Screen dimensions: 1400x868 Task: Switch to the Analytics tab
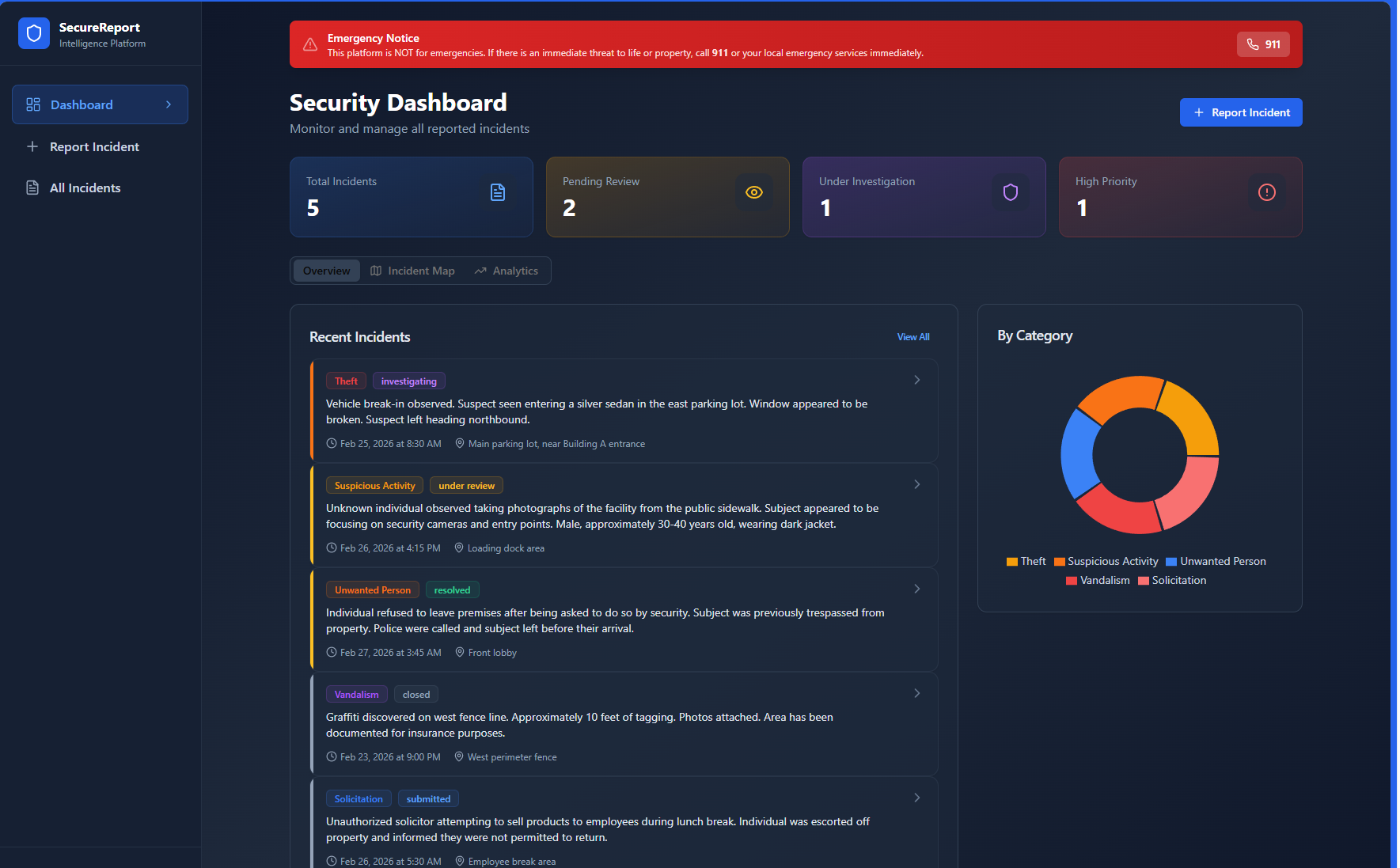(507, 271)
